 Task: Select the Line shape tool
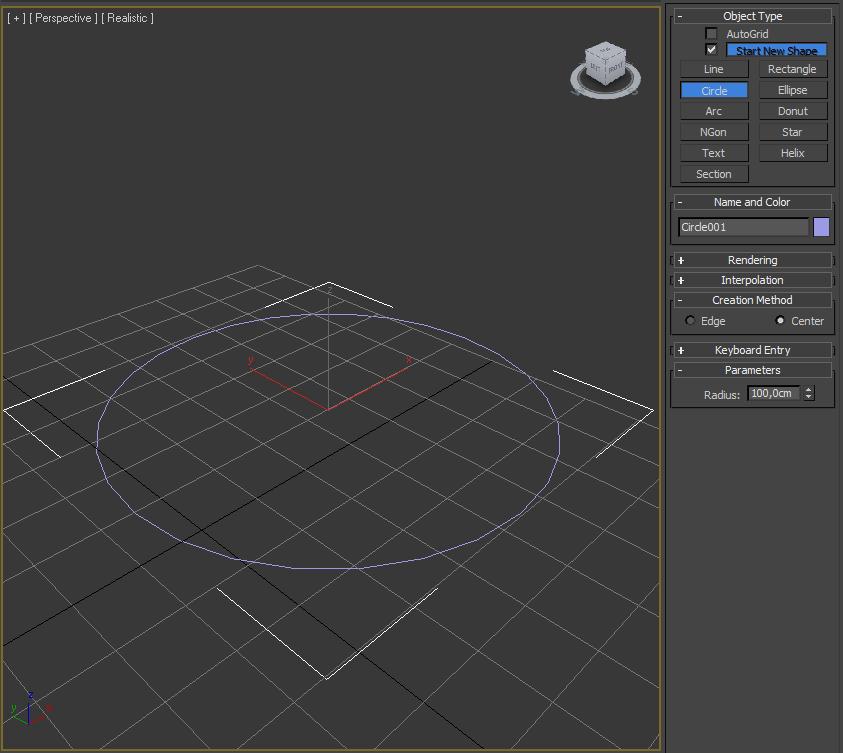(x=714, y=69)
